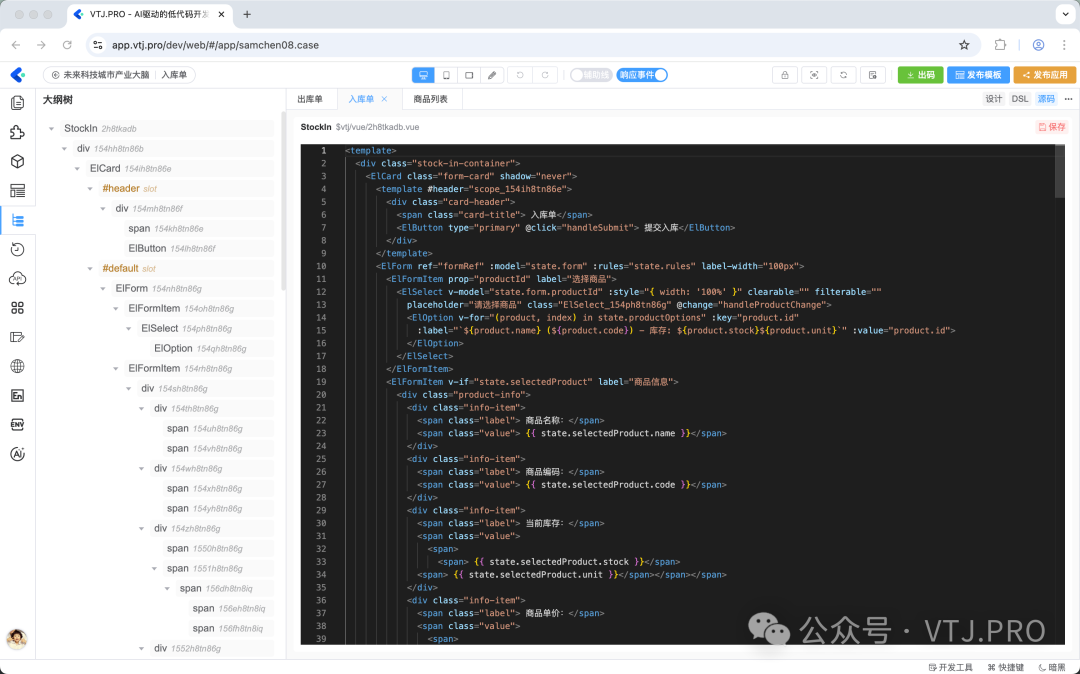Click the lock icon in toolbar
The image size is (1080, 674).
coord(785,75)
